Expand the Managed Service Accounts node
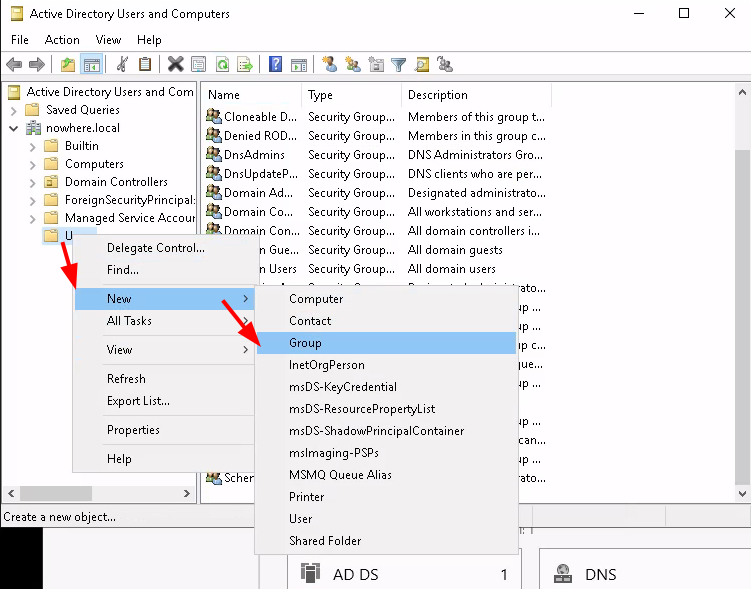The image size is (751, 589). [x=33, y=219]
